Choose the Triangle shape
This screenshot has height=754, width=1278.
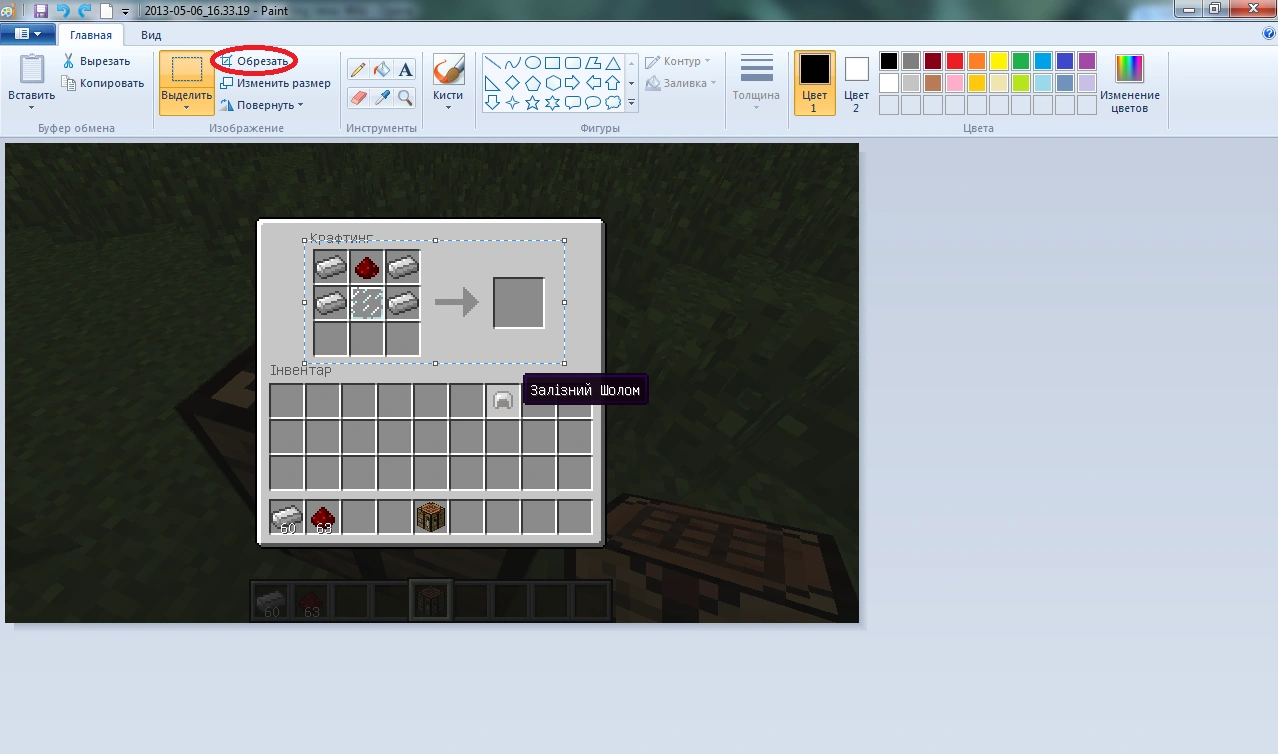[613, 62]
